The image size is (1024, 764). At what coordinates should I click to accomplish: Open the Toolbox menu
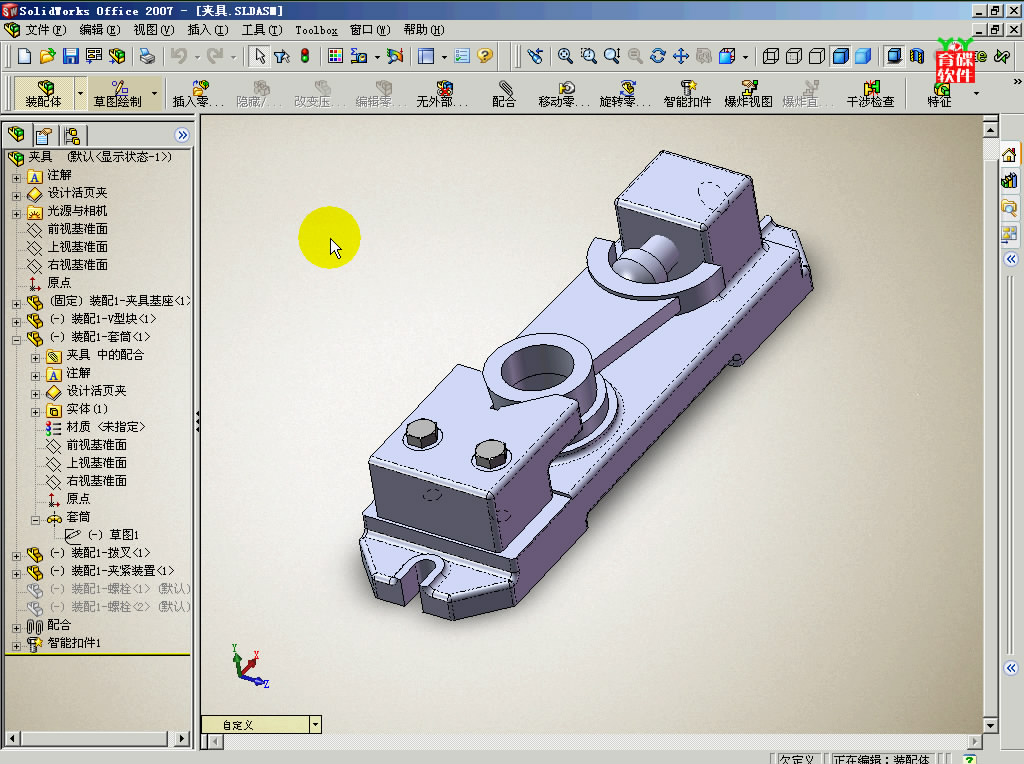[x=316, y=30]
